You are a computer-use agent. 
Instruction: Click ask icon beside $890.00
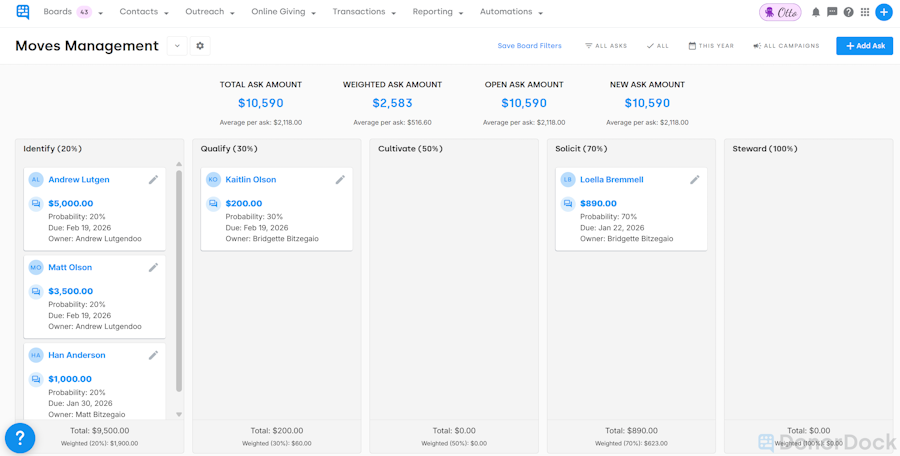(x=568, y=203)
